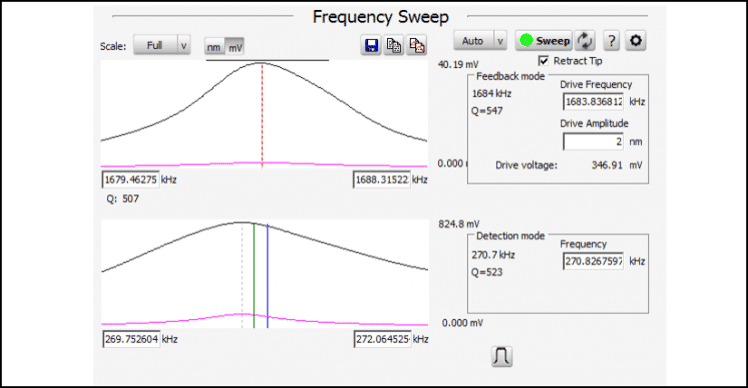Image resolution: width=748 pixels, height=388 pixels.
Task: Click the gray dashed peak marker in the lower graph
Action: (242, 276)
